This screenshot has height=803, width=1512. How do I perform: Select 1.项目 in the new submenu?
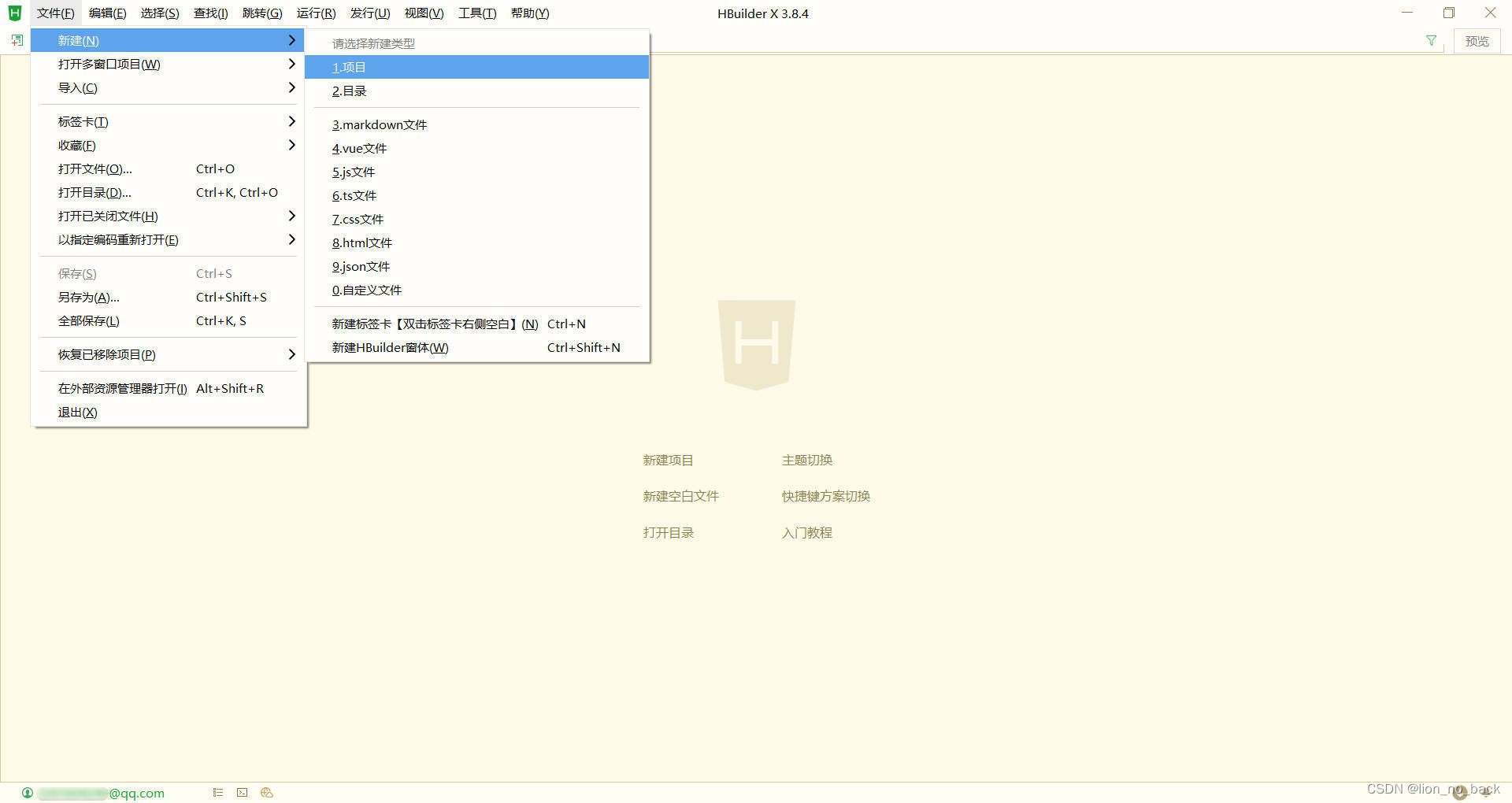tap(476, 67)
